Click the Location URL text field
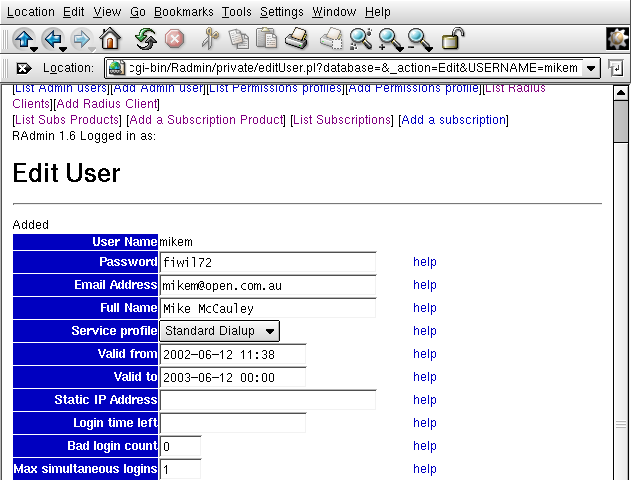Image resolution: width=631 pixels, height=480 pixels. click(x=354, y=68)
